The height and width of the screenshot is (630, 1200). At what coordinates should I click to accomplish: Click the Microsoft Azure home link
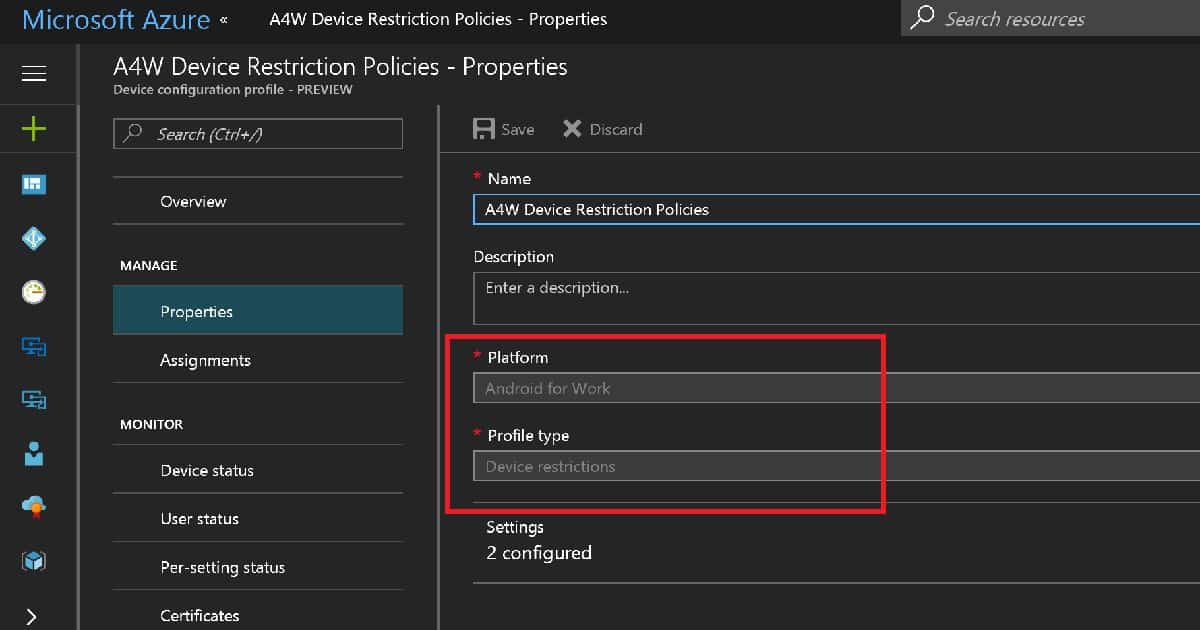[116, 19]
